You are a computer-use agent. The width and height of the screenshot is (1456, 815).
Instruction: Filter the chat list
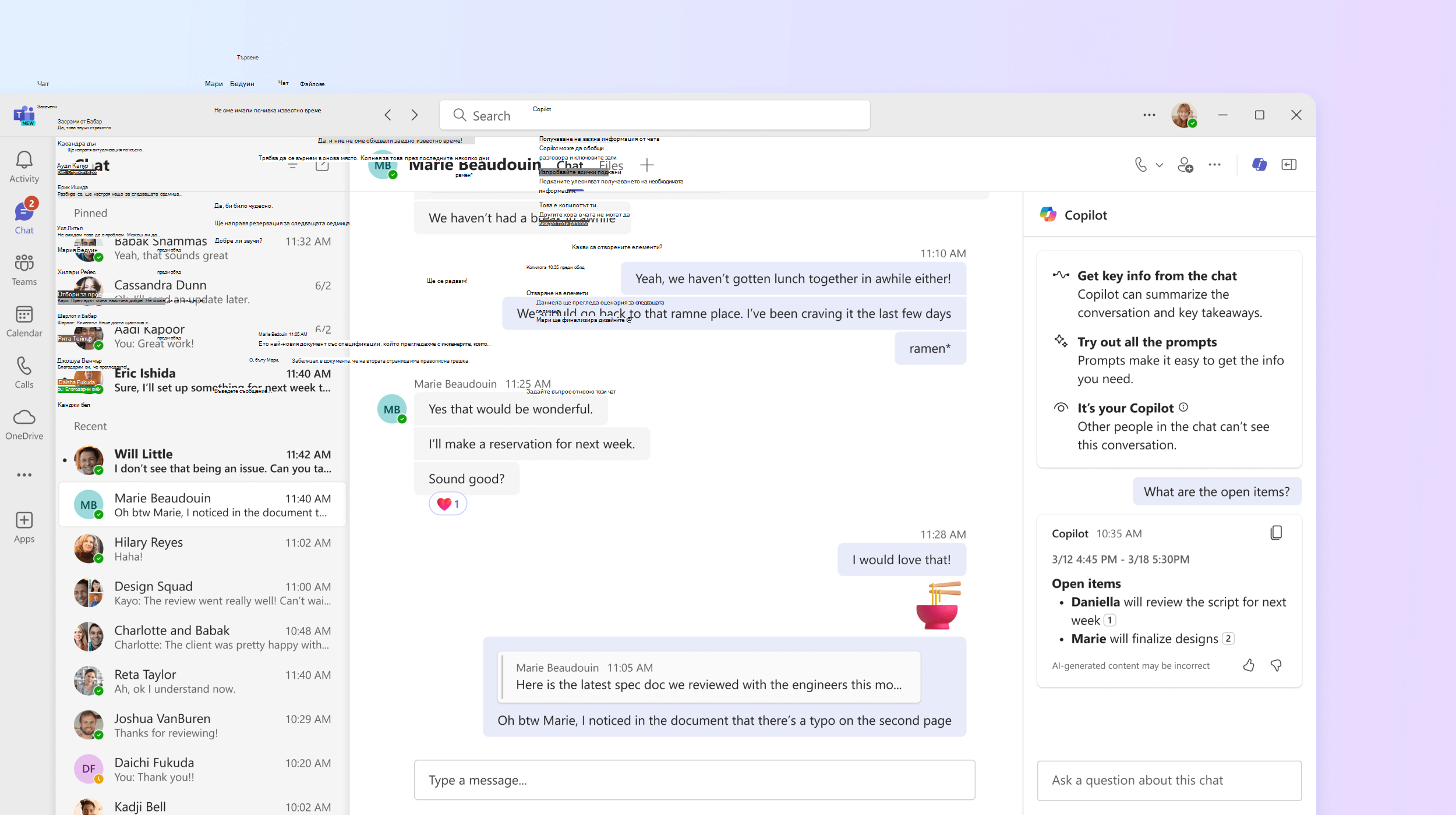[x=293, y=165]
